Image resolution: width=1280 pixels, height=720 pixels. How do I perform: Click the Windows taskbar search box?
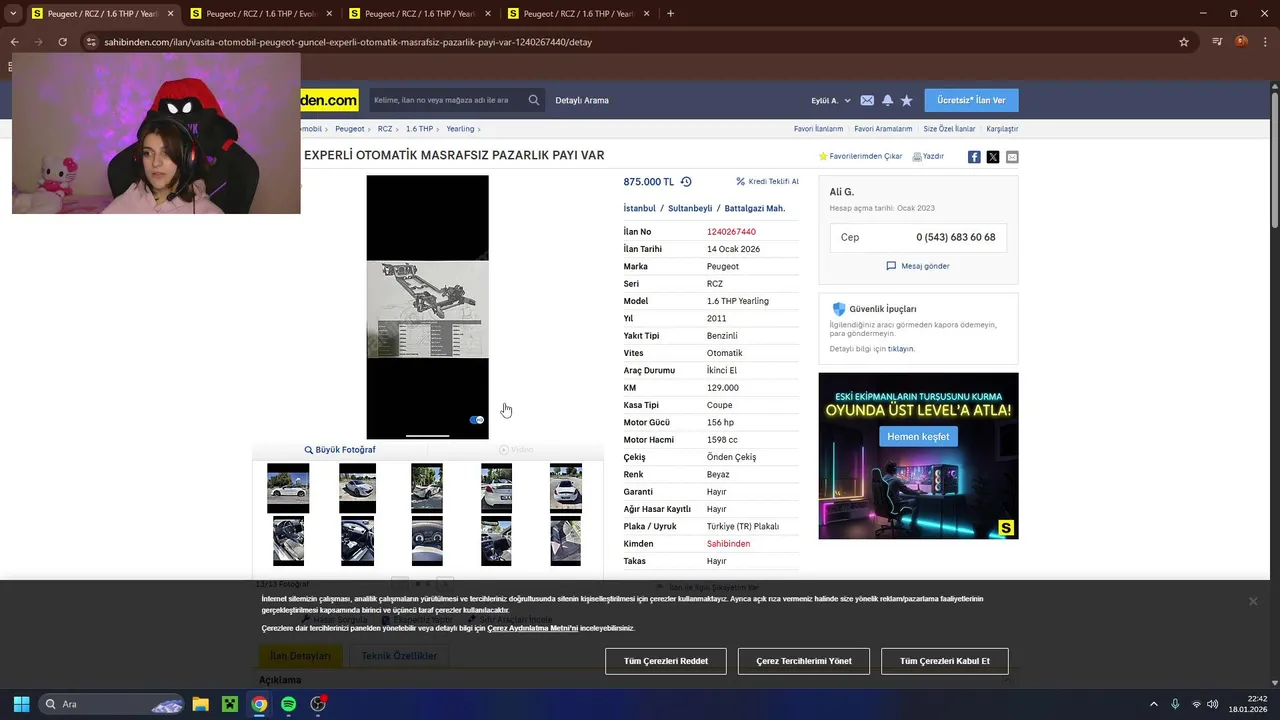(113, 704)
